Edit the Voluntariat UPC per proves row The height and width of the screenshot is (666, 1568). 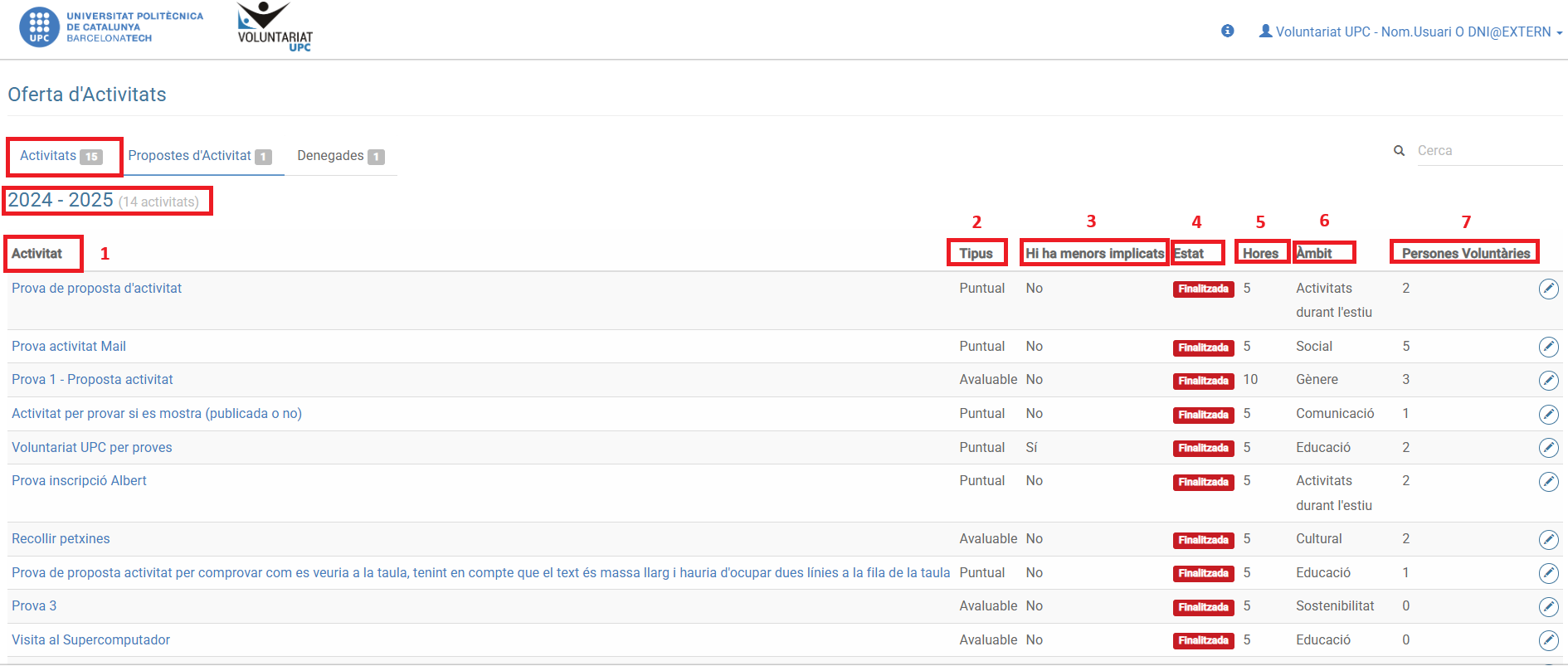1548,448
